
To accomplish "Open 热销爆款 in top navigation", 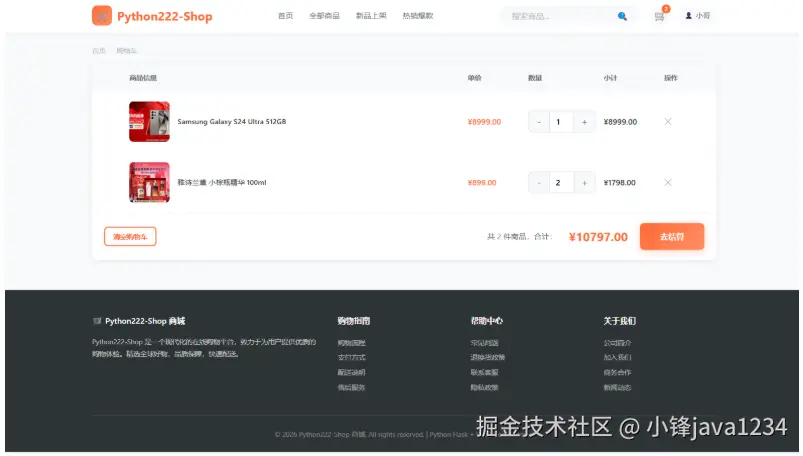I will click(x=418, y=16).
